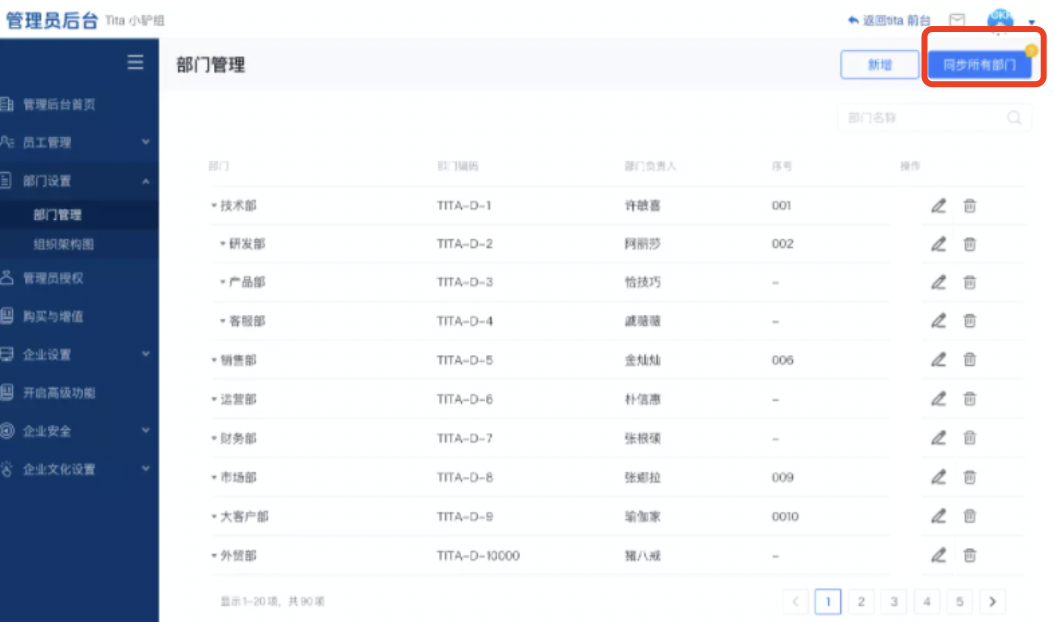Click the 管理员后台 logo title
The width and height of the screenshot is (1054, 622).
[x=52, y=21]
